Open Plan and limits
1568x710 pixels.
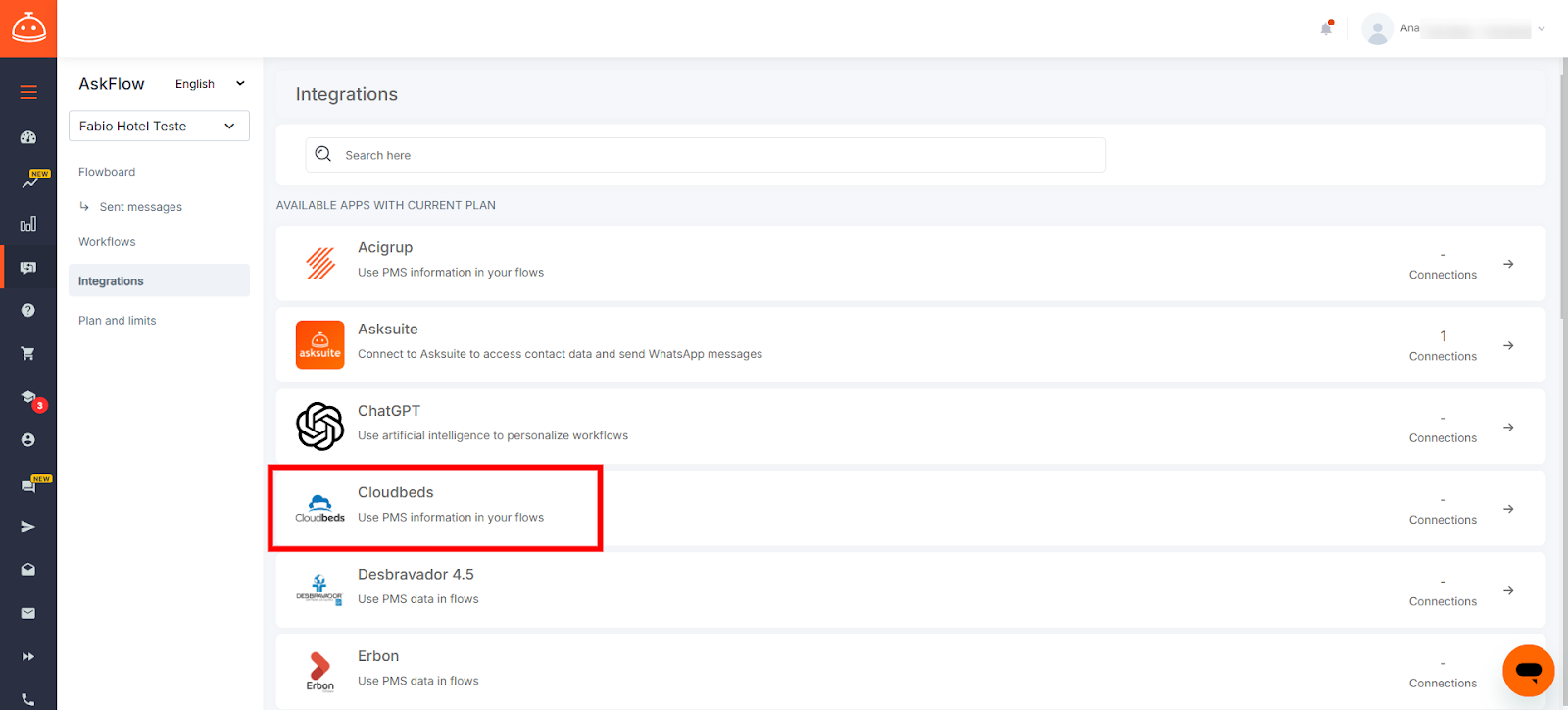click(x=118, y=321)
